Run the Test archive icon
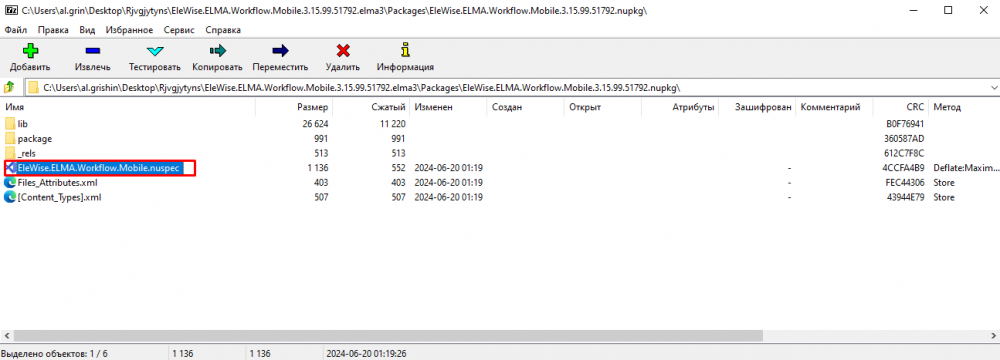This screenshot has height=360, width=1000. click(x=155, y=50)
